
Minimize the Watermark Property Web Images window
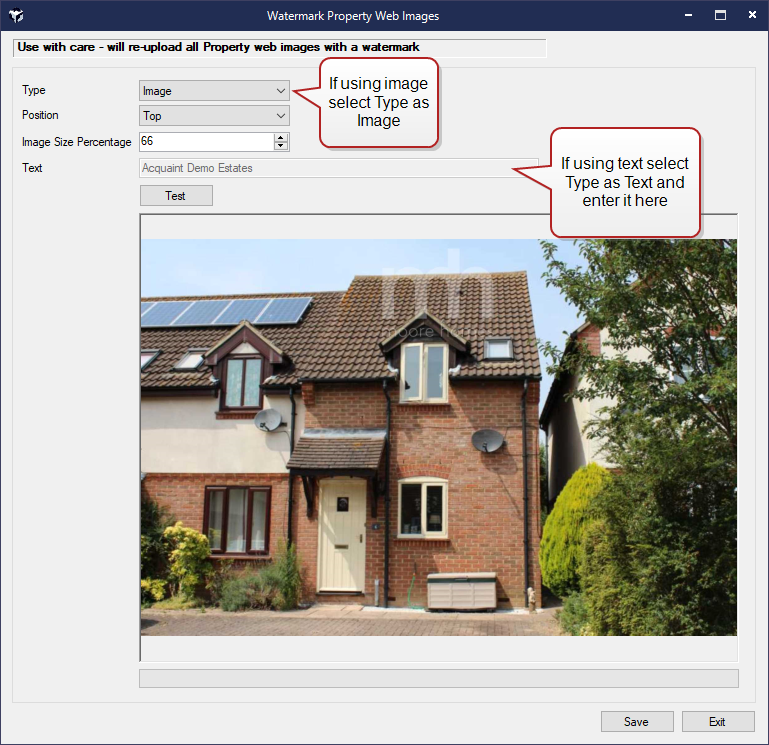coord(688,15)
